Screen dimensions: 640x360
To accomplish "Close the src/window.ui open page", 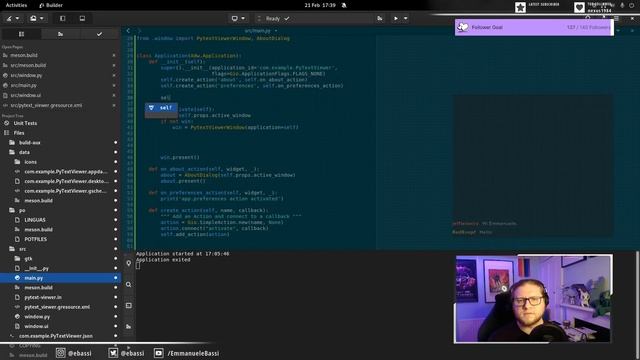I will pyautogui.click(x=114, y=95).
